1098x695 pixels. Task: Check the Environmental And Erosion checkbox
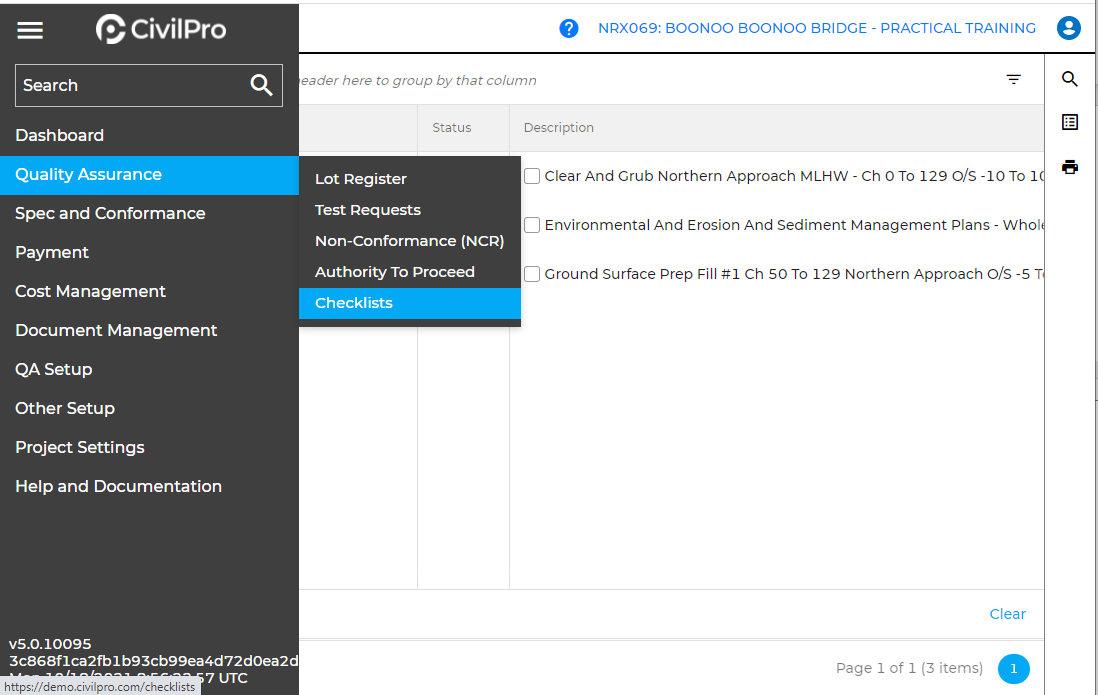[x=532, y=225]
